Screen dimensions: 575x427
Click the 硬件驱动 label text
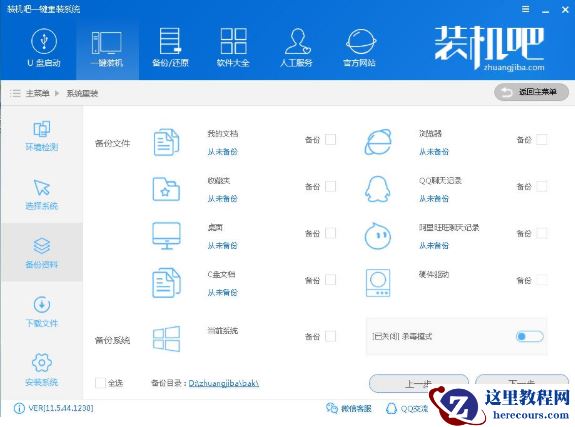pyautogui.click(x=434, y=274)
